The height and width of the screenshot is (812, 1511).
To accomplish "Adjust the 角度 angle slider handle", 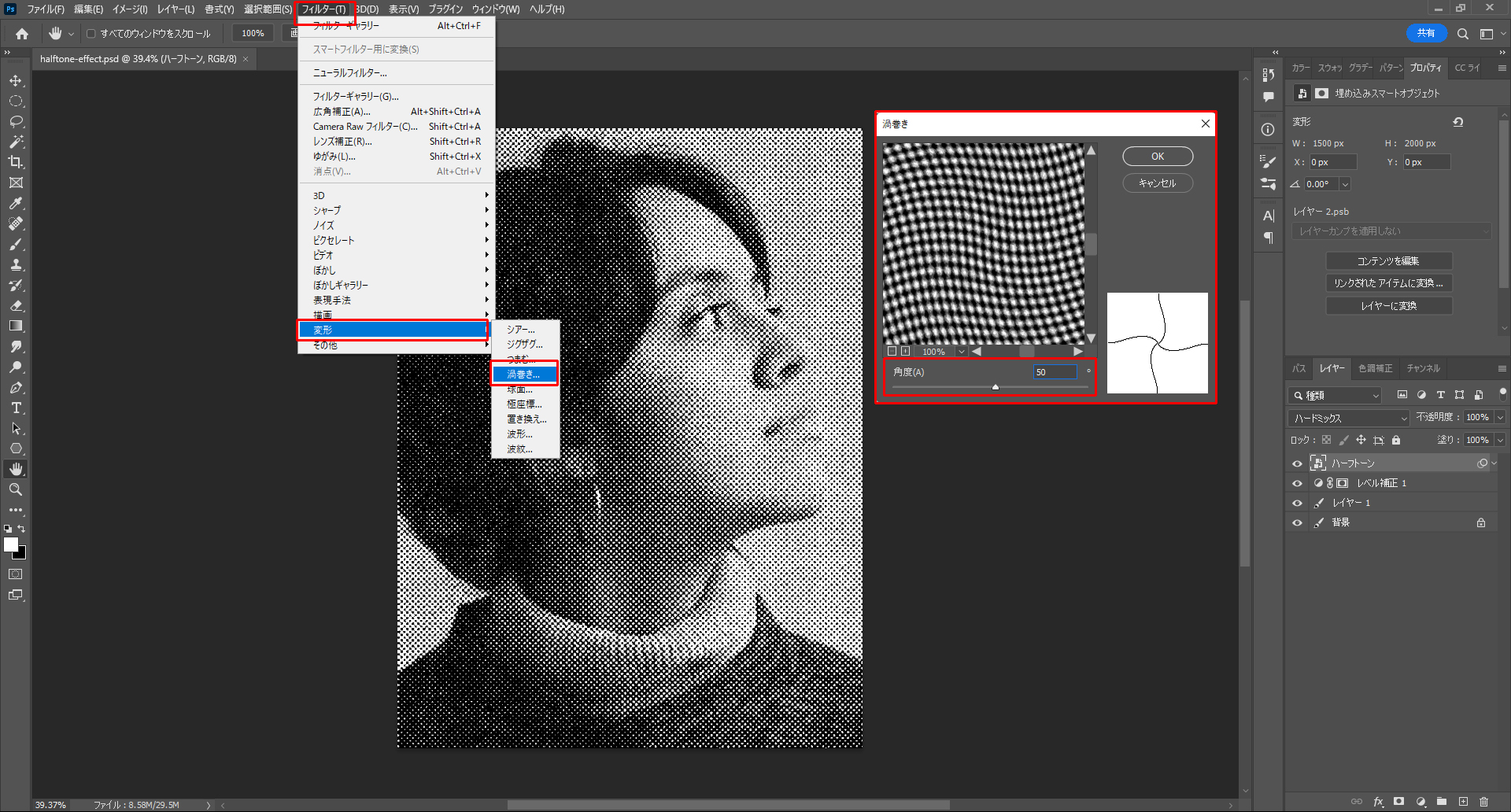I will (x=996, y=387).
